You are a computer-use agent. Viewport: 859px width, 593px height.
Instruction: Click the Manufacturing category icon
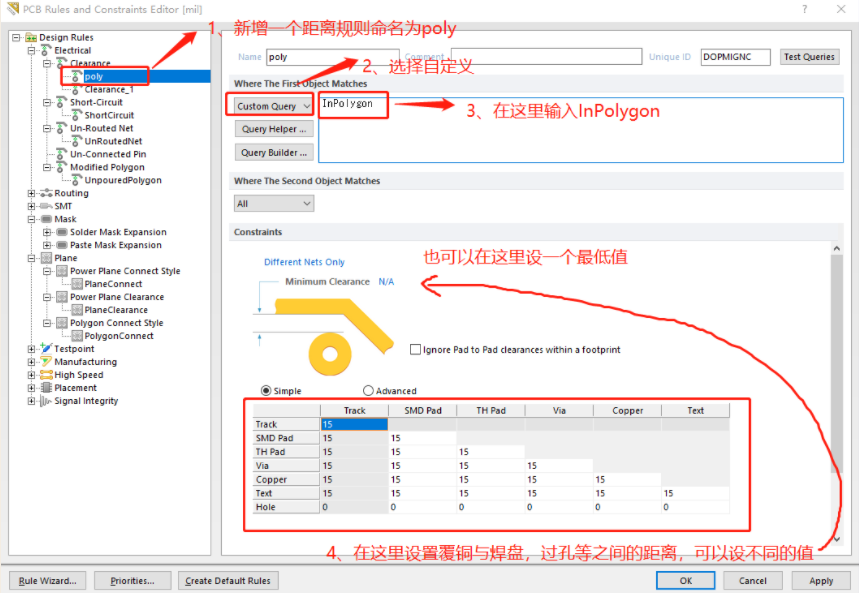[x=46, y=362]
